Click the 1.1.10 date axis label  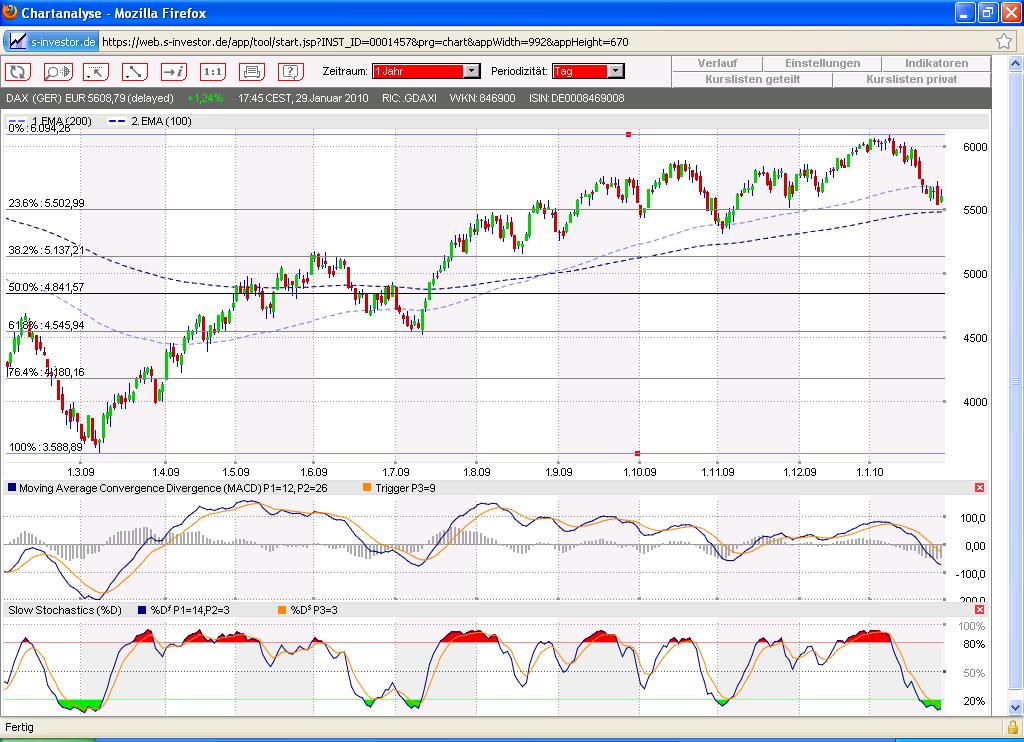[x=869, y=472]
